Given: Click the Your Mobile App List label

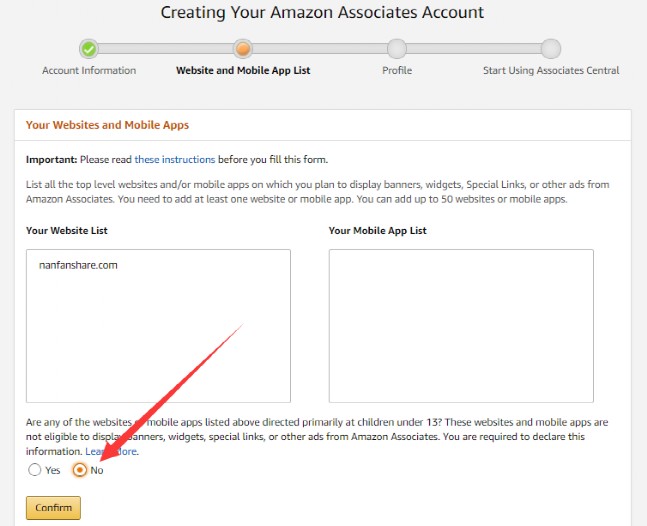Looking at the screenshot, I should tap(377, 231).
